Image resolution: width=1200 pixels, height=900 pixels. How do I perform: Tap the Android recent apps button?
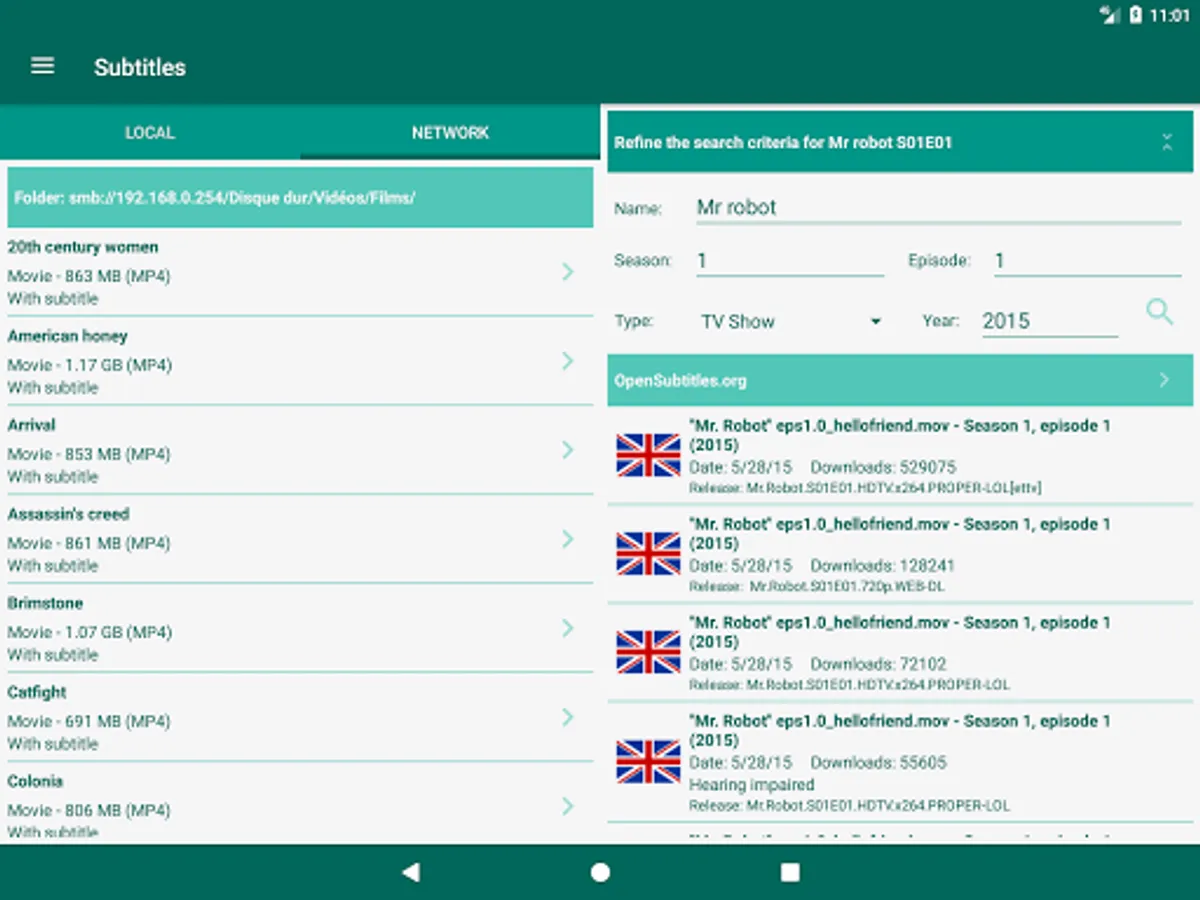click(790, 872)
